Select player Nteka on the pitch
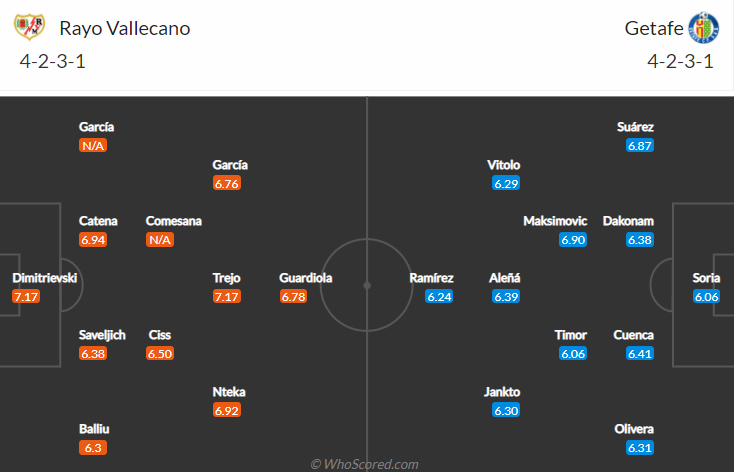 [x=229, y=392]
